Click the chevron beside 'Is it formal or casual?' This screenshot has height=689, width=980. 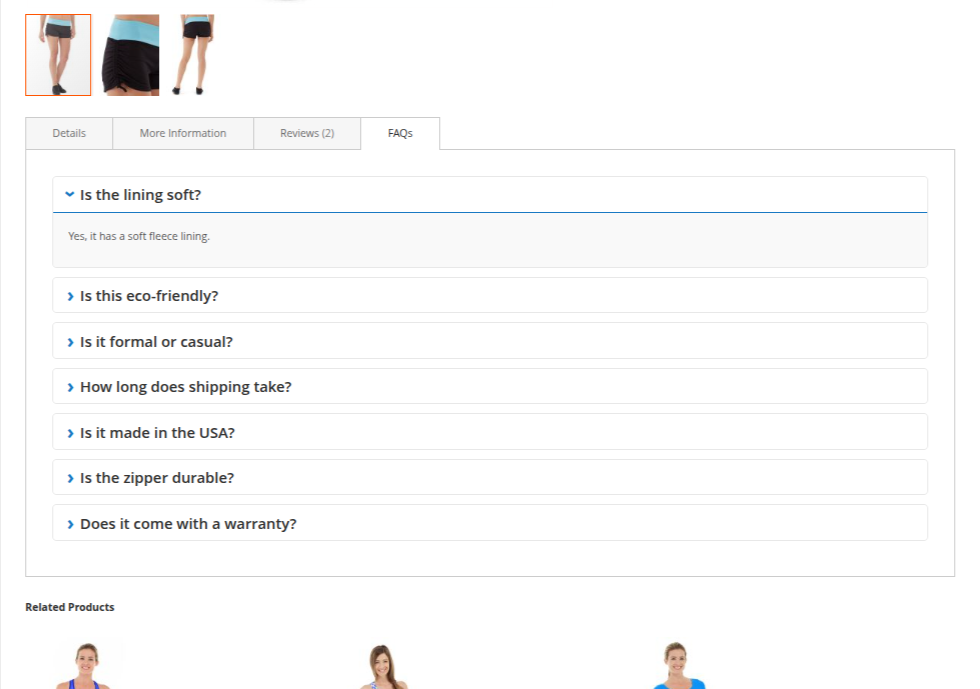(x=69, y=341)
